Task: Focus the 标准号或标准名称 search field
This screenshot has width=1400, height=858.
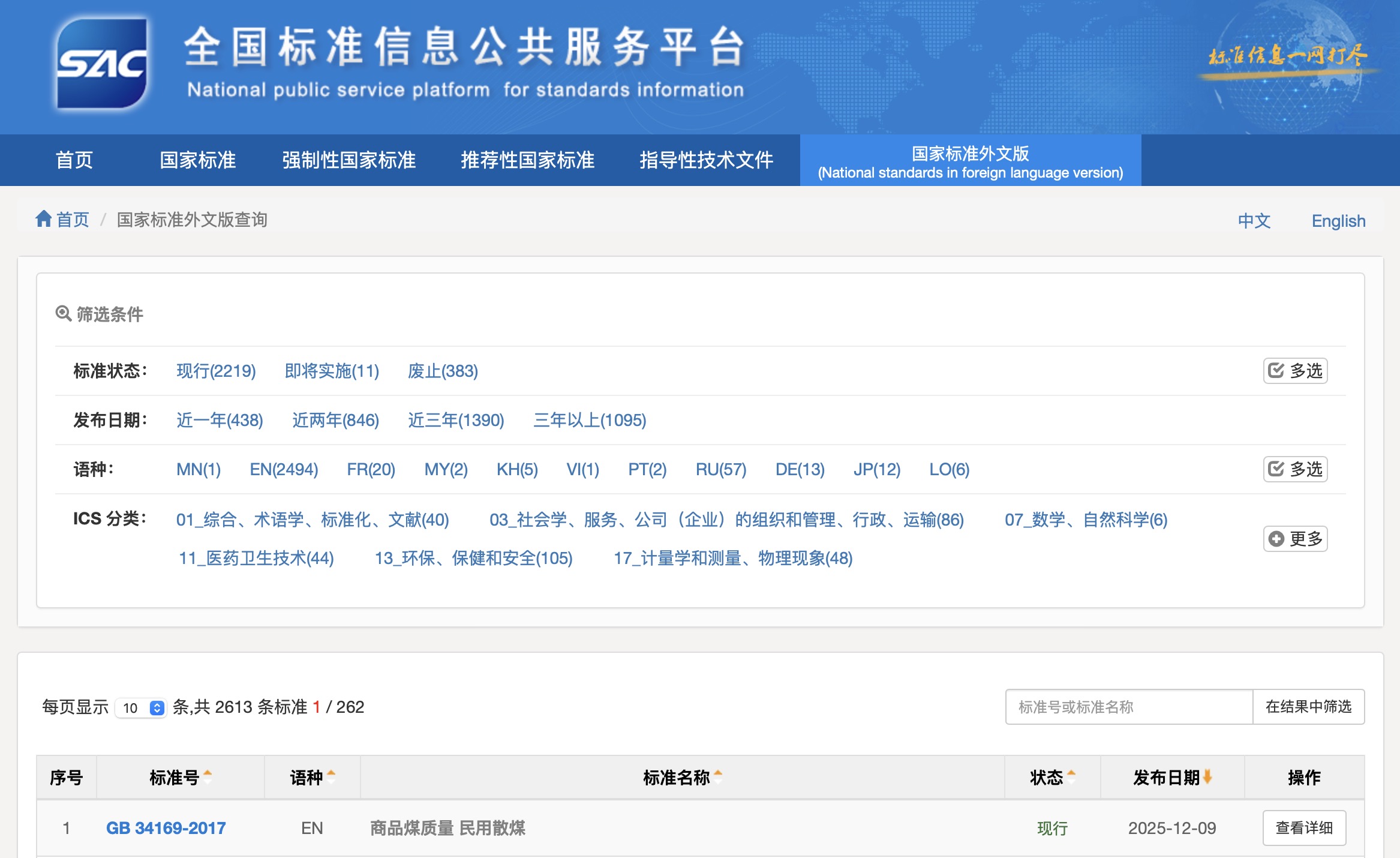Action: pos(1129,707)
